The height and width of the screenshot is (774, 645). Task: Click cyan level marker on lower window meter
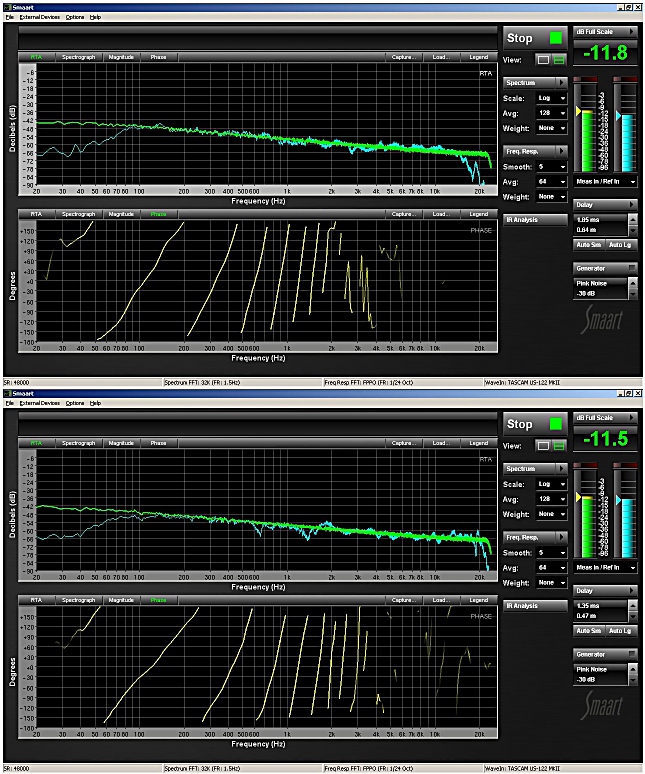(618, 501)
